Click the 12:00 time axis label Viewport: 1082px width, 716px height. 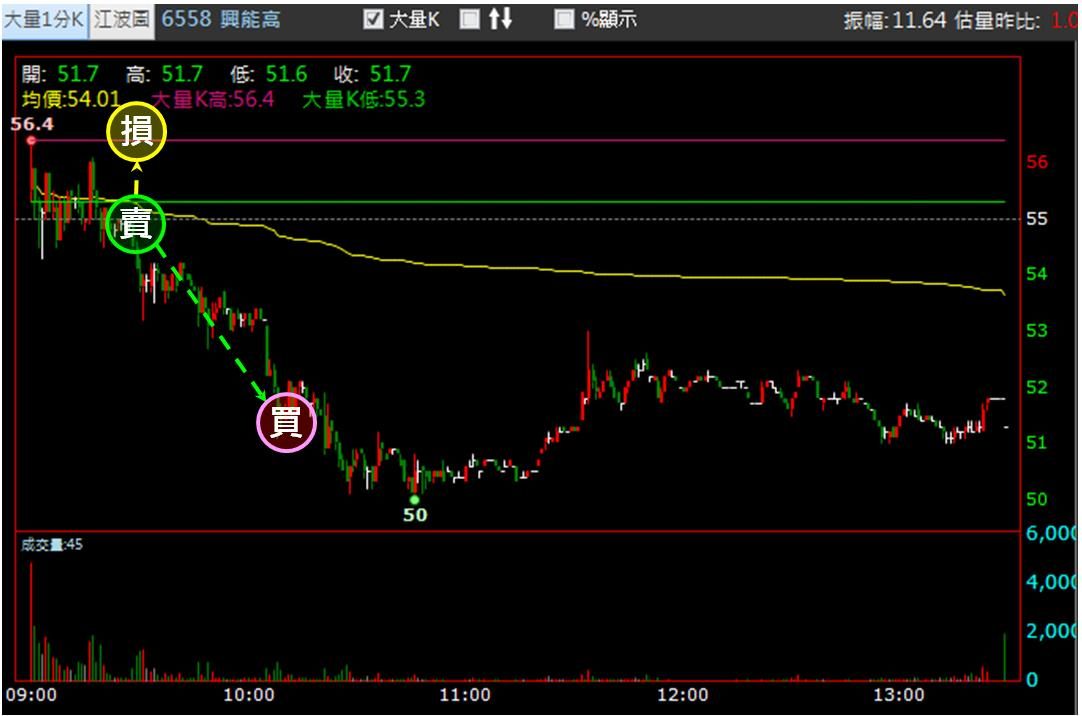(682, 695)
